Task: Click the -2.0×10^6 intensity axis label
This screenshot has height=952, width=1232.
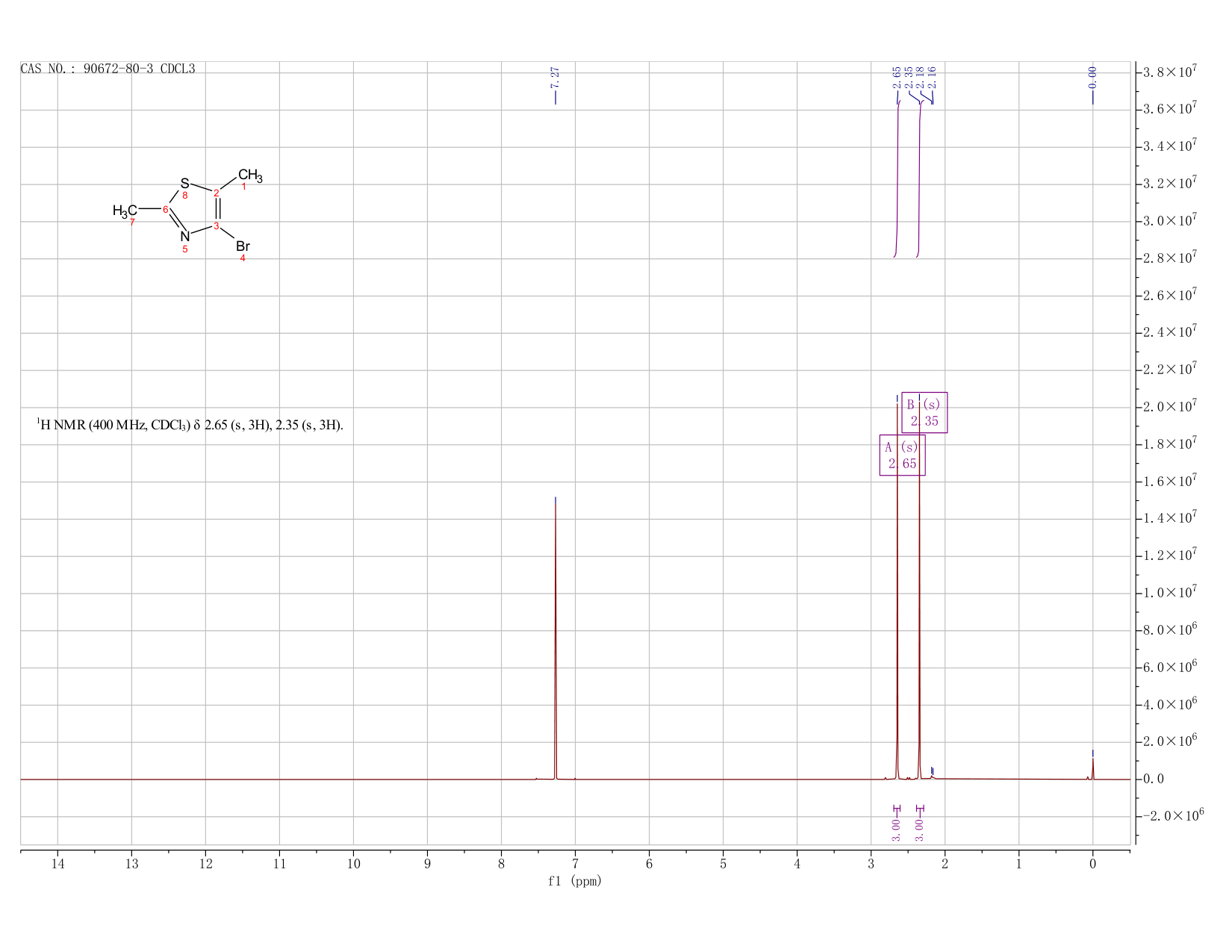Action: point(1173,815)
